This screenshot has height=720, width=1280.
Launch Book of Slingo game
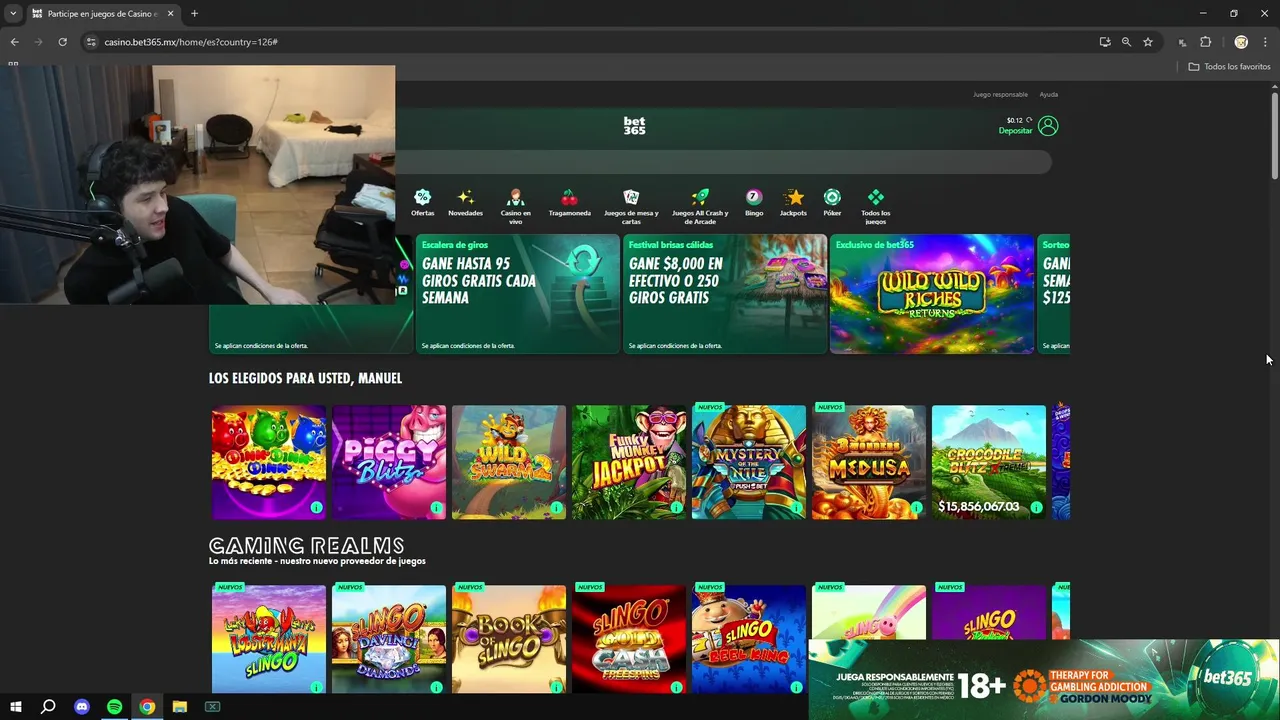(x=508, y=639)
